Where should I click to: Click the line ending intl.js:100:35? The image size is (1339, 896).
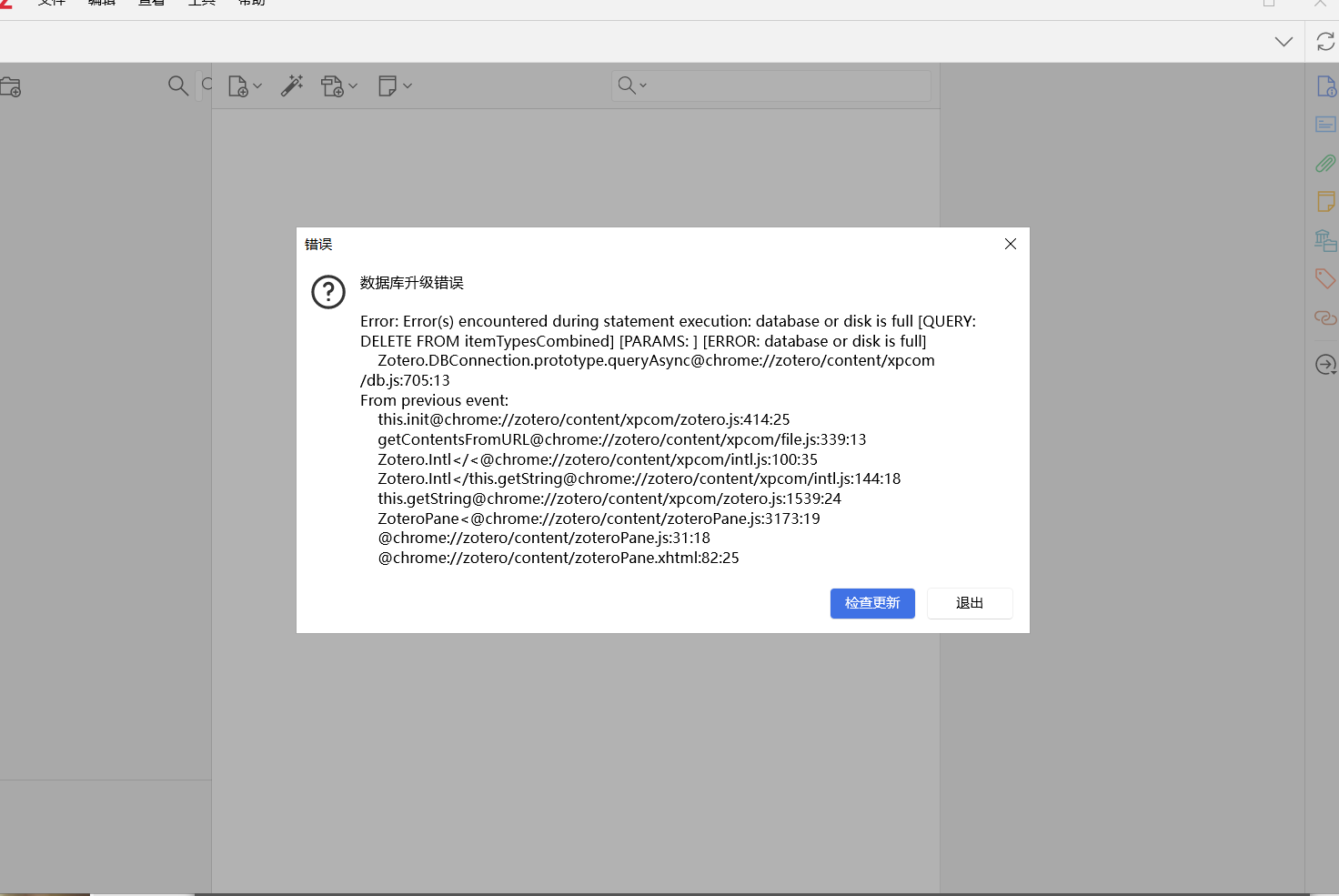click(x=598, y=459)
